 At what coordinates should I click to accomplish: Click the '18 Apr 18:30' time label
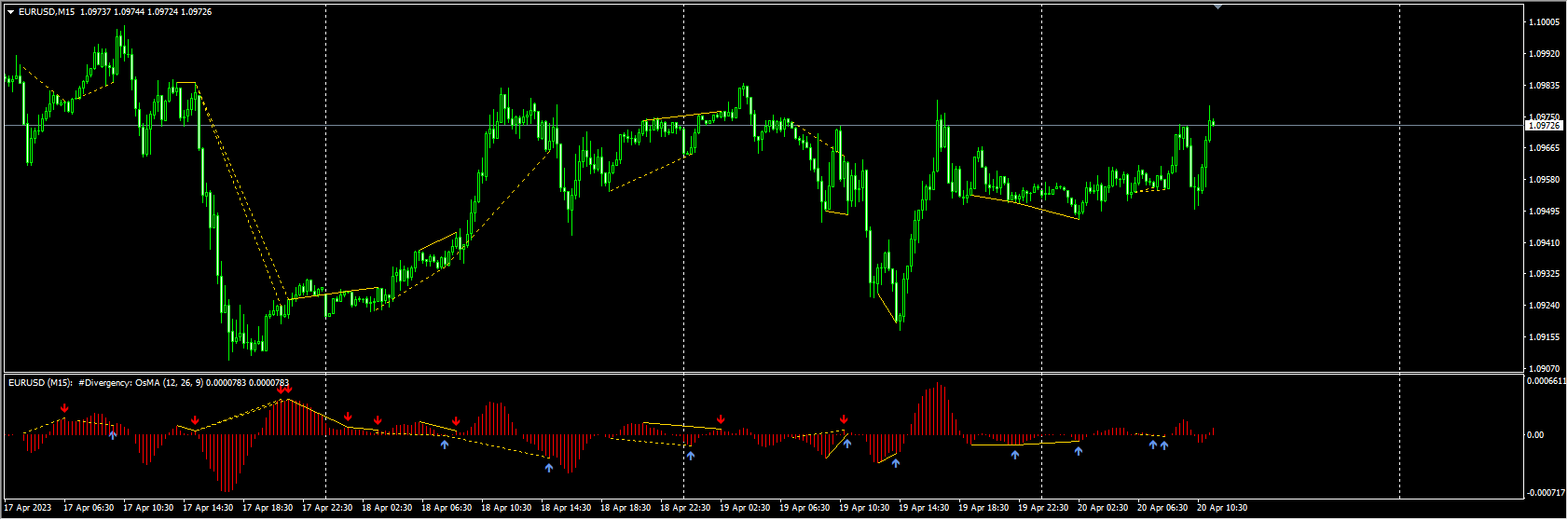point(626,508)
